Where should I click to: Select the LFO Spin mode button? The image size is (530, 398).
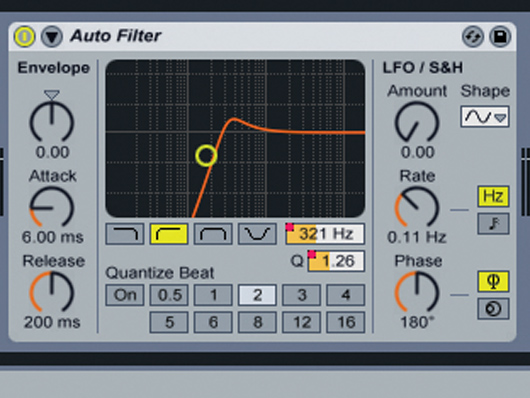493,309
